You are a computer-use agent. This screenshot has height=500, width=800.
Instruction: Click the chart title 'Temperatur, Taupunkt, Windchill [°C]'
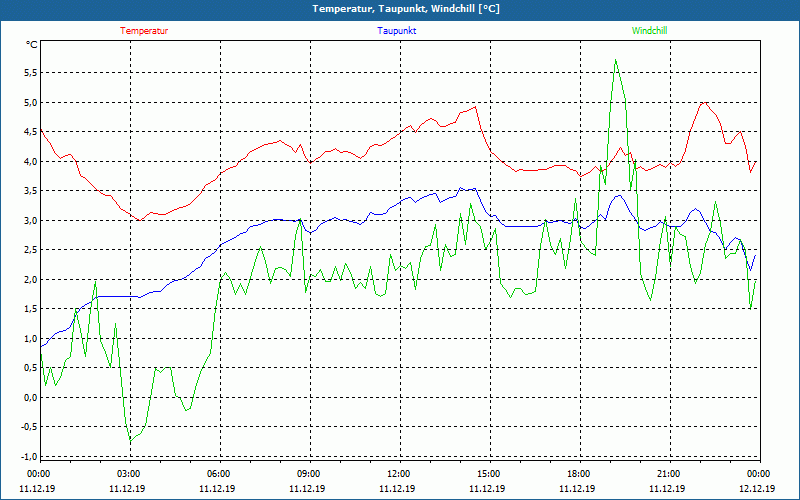coord(406,9)
